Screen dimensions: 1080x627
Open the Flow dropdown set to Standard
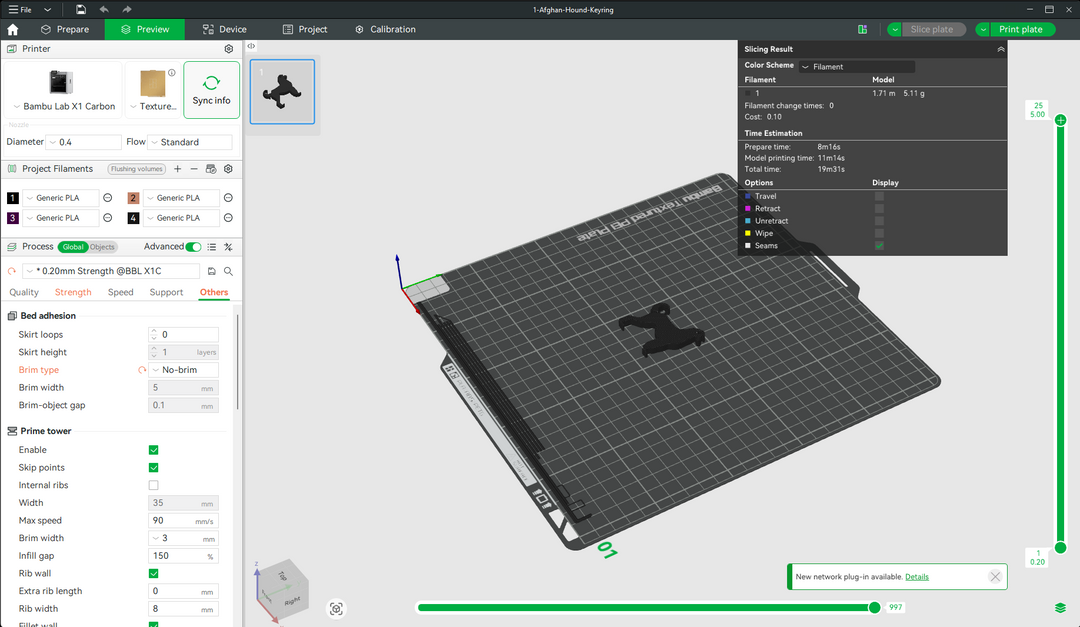click(x=190, y=141)
